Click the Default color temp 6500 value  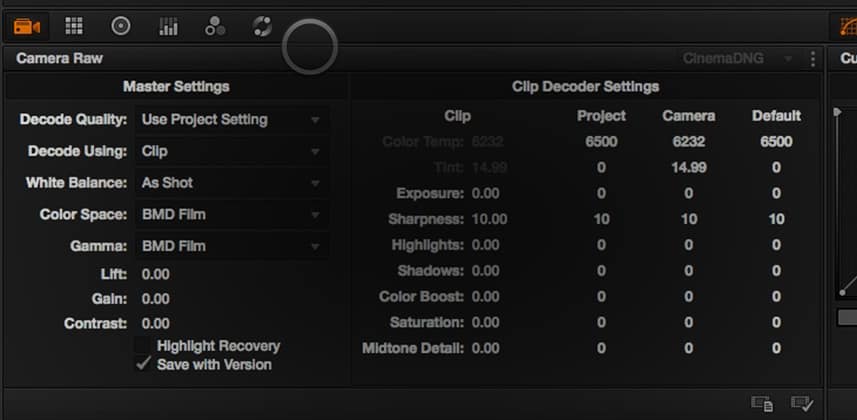coord(776,142)
